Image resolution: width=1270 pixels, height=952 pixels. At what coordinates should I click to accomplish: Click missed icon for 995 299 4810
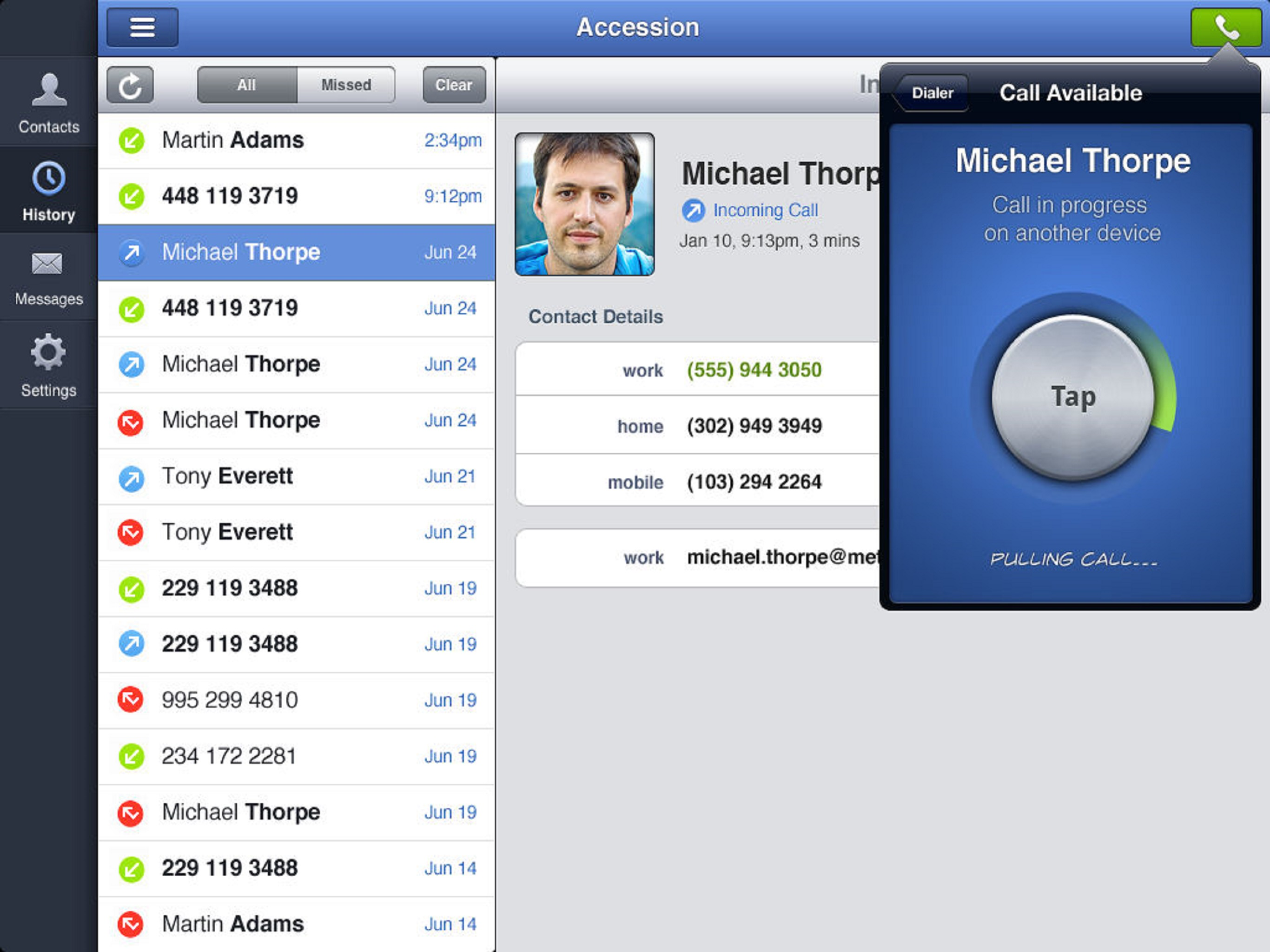coord(131,700)
